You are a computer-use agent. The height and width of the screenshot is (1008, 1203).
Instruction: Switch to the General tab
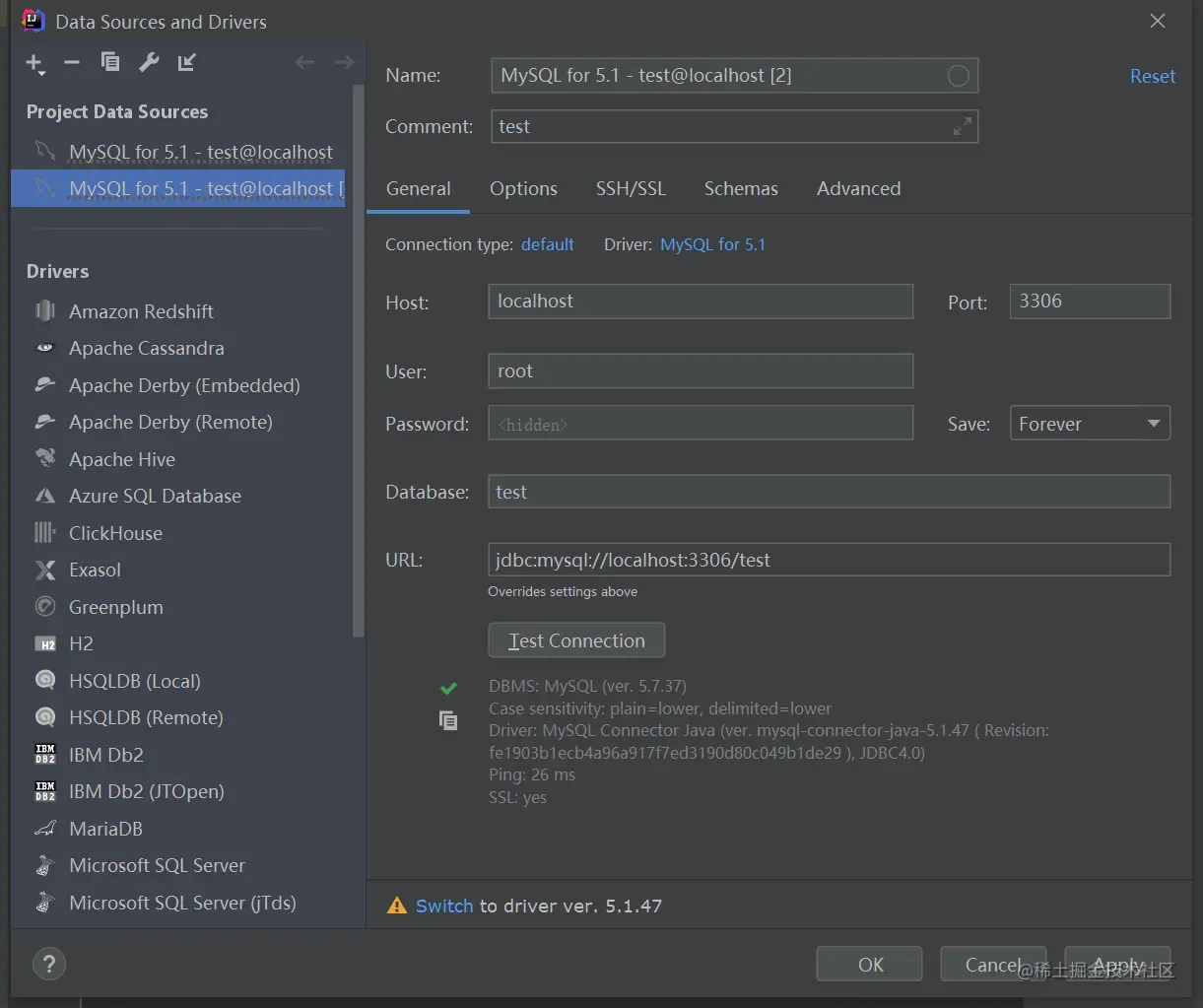point(418,188)
